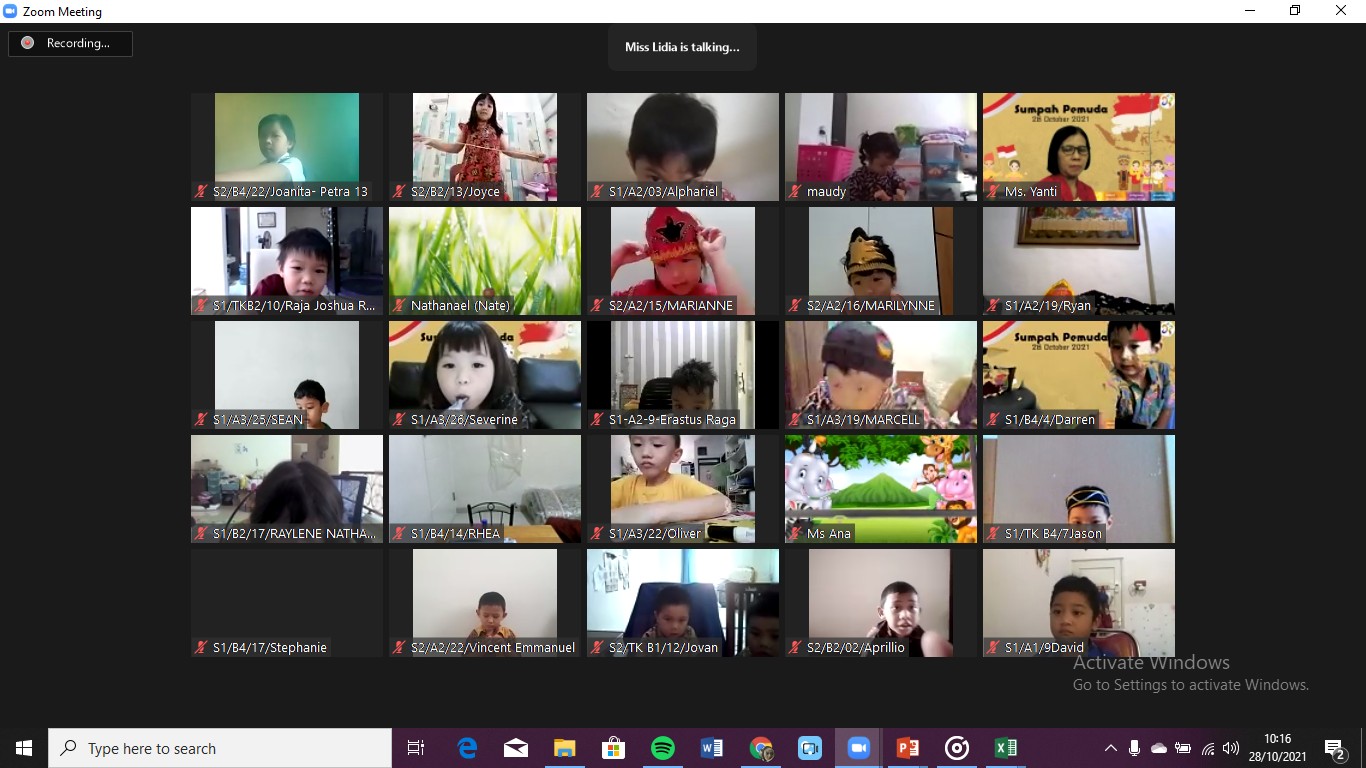This screenshot has width=1366, height=768.
Task: Open Excel from the taskbar
Action: point(1005,748)
